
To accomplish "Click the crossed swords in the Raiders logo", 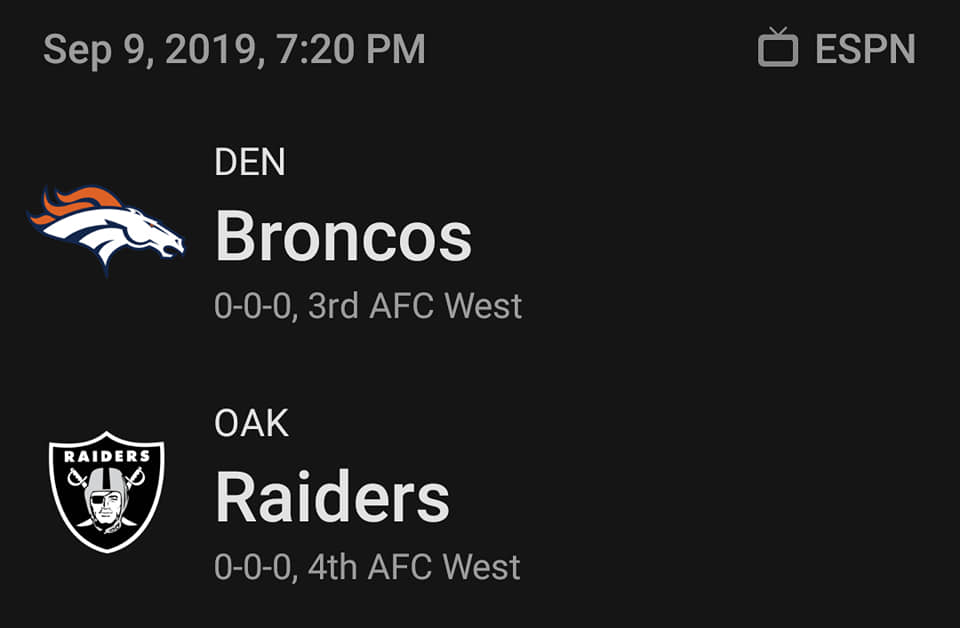I will click(x=107, y=477).
